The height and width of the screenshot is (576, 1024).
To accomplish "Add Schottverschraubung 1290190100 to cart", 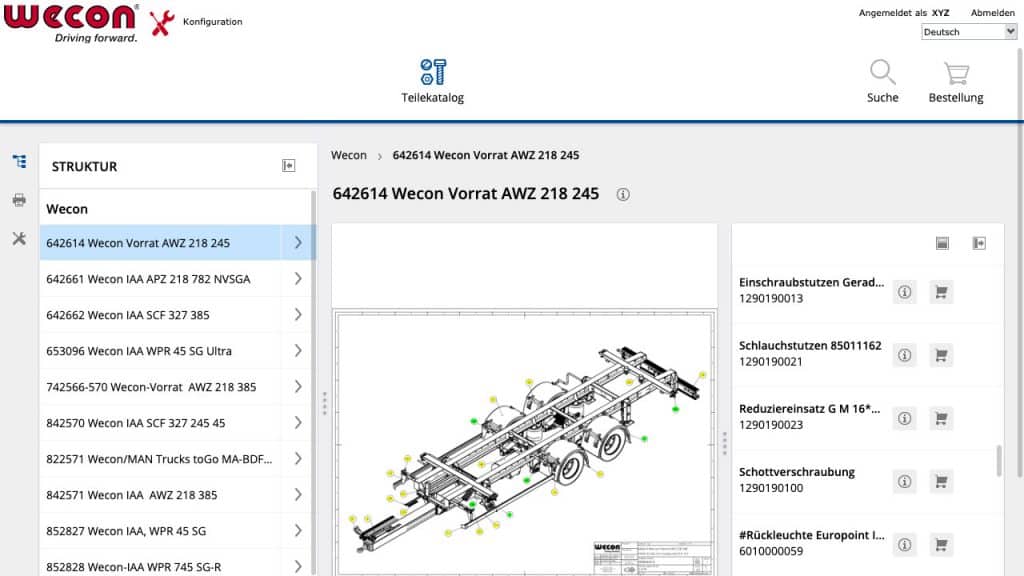I will pyautogui.click(x=941, y=481).
